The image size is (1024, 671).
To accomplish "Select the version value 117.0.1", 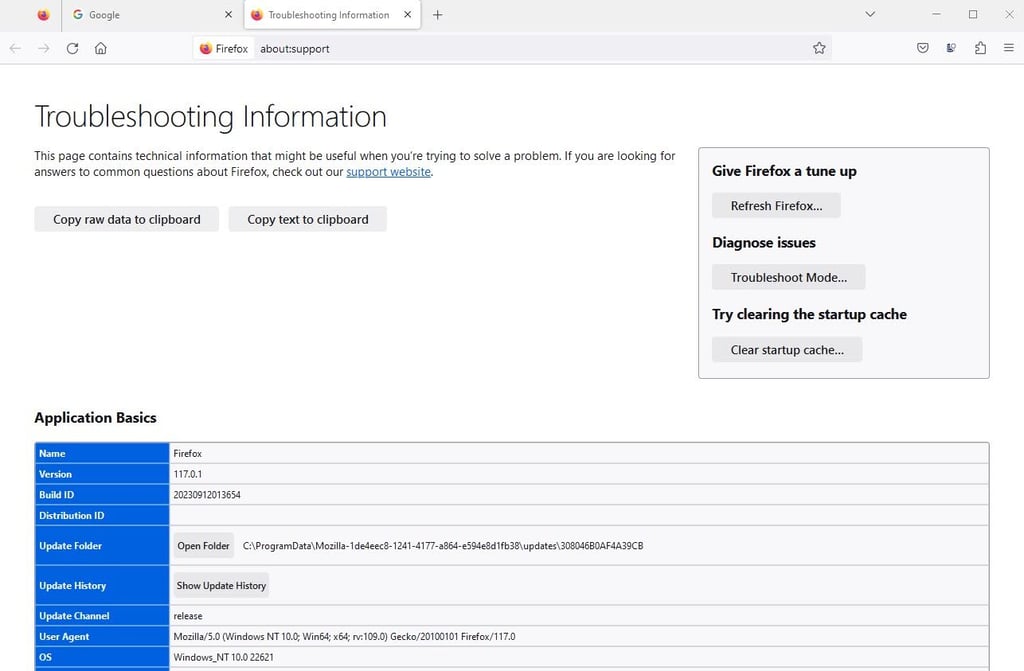I will coord(187,474).
